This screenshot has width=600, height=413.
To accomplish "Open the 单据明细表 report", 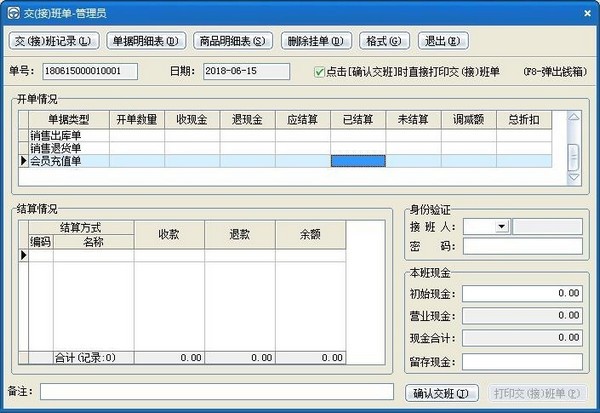I will click(x=144, y=41).
